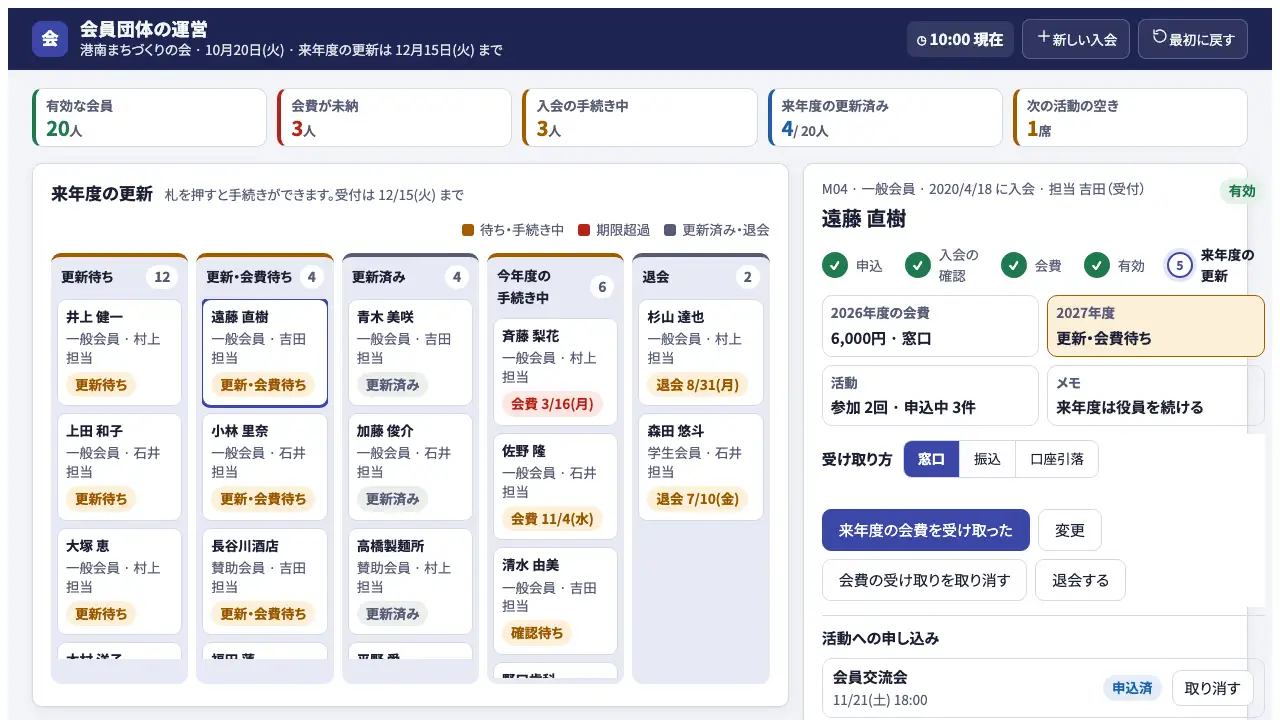
Task: Click the メモ tile in member details
Action: [x=1156, y=395]
